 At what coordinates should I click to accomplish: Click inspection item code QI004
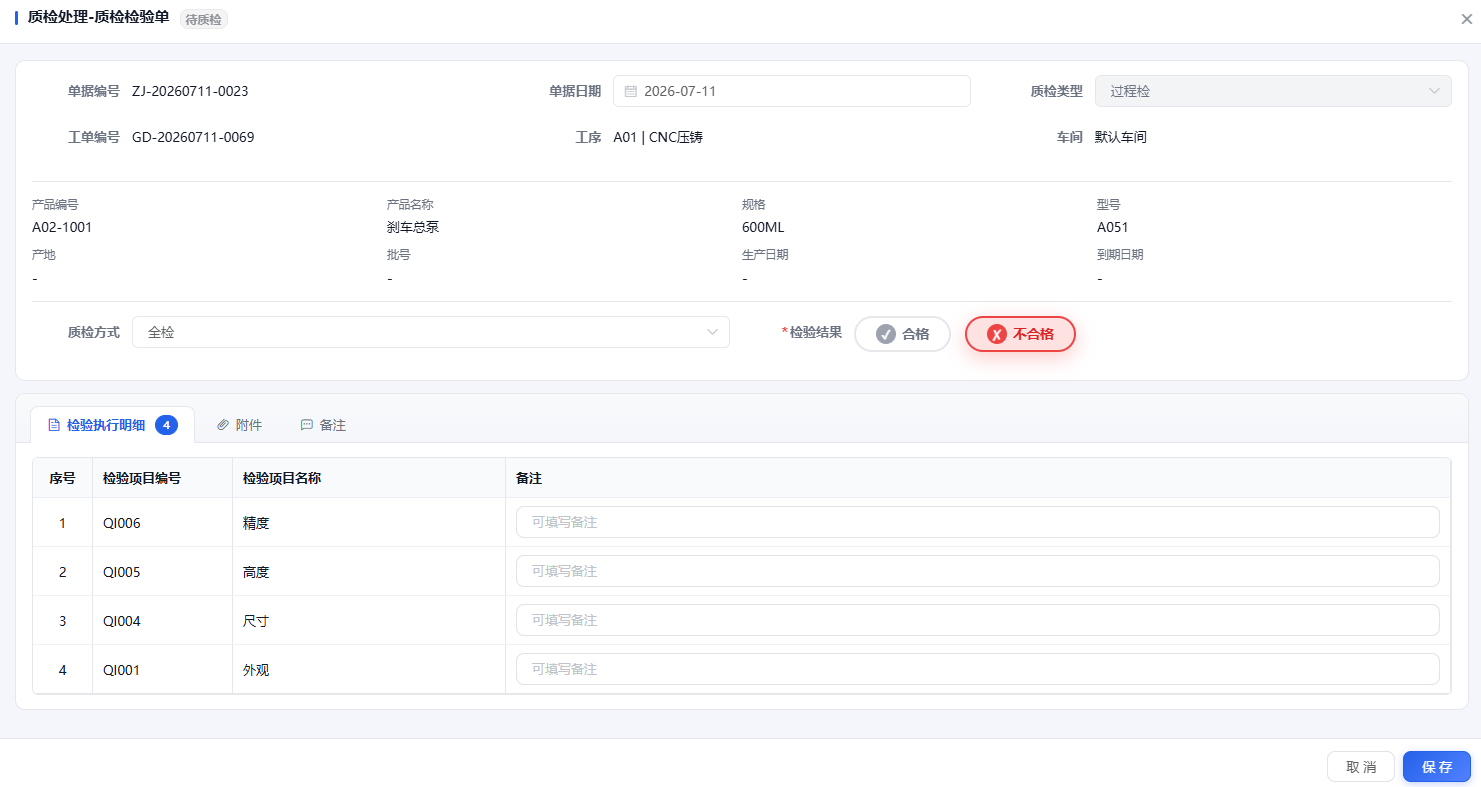coord(122,621)
